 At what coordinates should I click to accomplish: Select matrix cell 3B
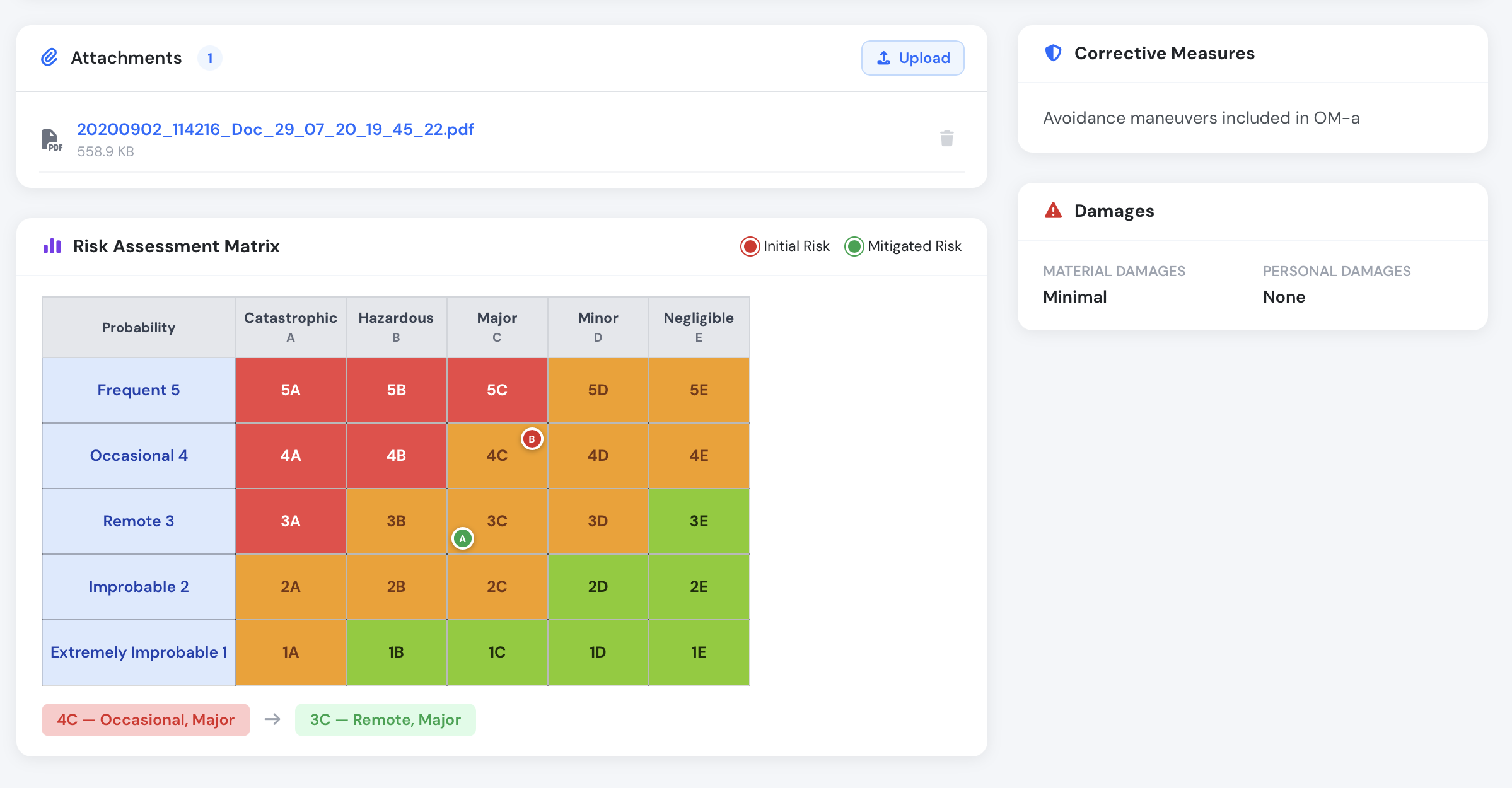tap(396, 521)
